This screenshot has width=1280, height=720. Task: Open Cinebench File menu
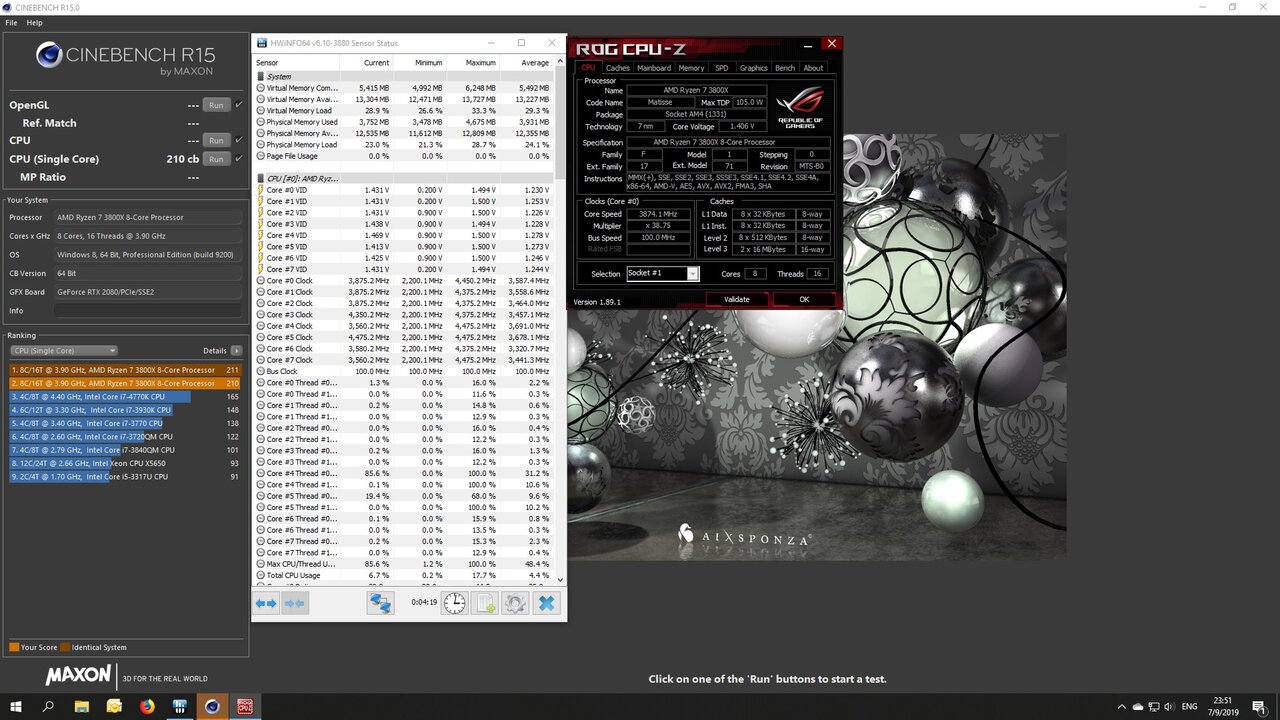click(x=12, y=22)
